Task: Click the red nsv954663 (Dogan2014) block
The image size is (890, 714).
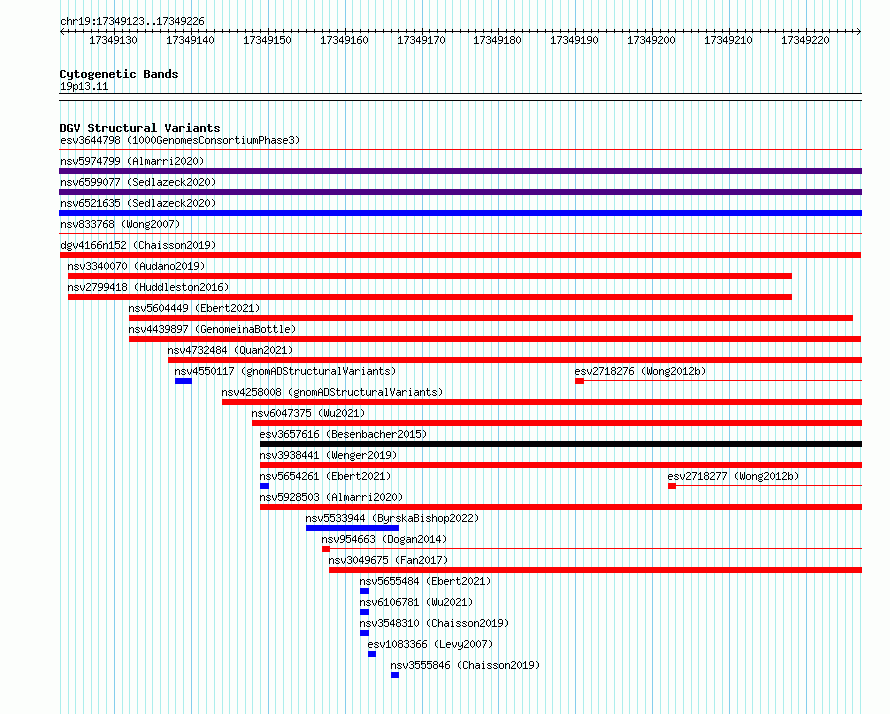Action: click(326, 549)
